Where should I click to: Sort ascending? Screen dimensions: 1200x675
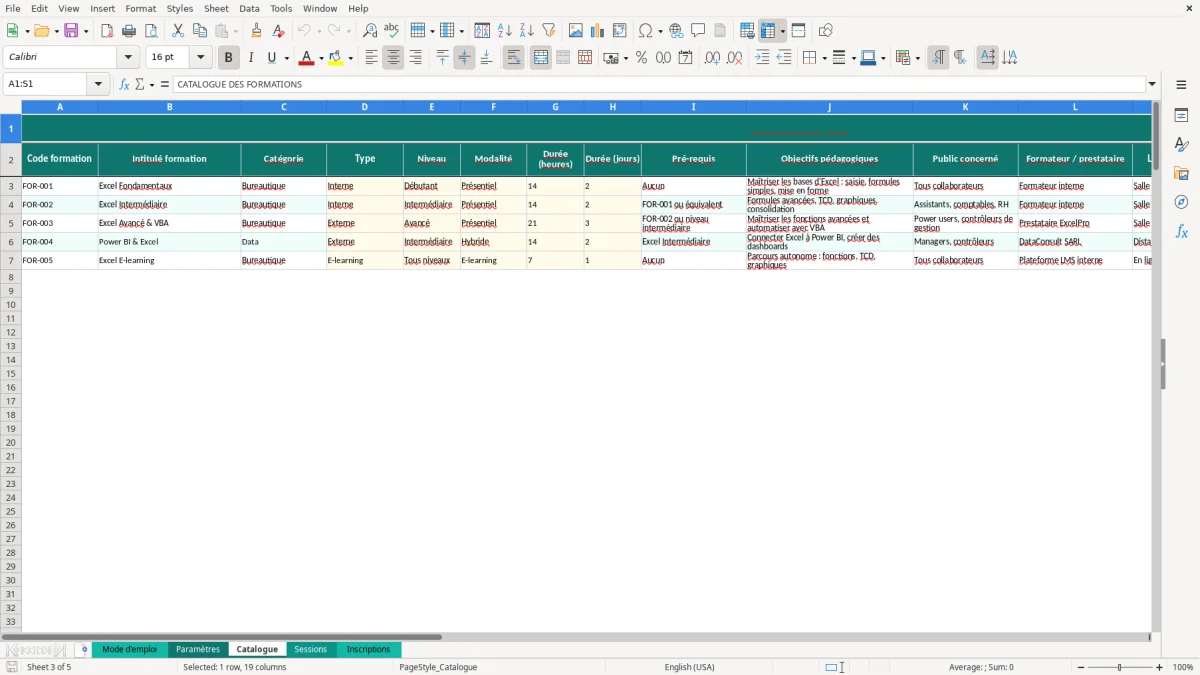[x=505, y=31]
